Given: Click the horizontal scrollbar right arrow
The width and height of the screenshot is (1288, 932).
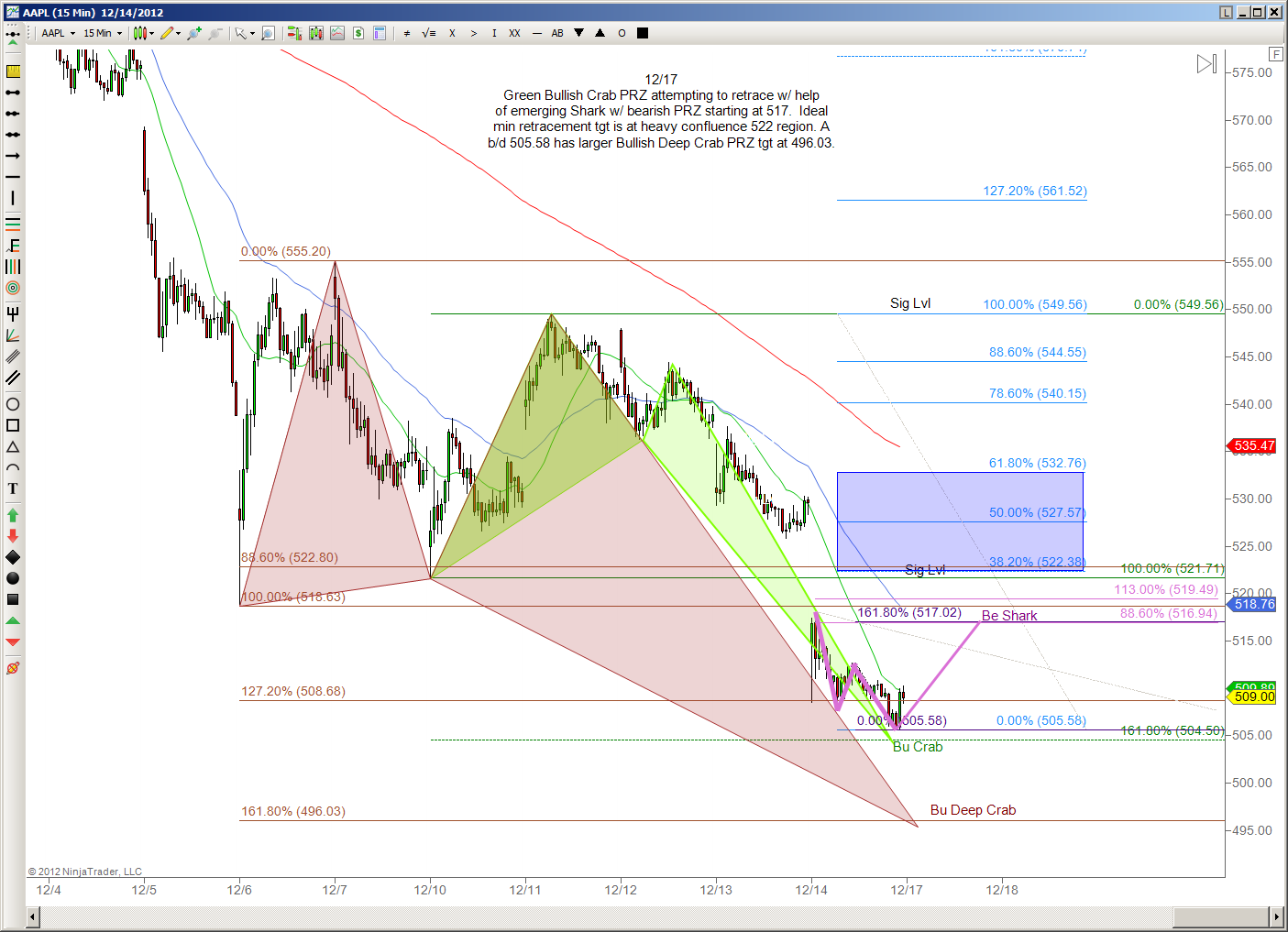Looking at the screenshot, I should coord(1275,916).
